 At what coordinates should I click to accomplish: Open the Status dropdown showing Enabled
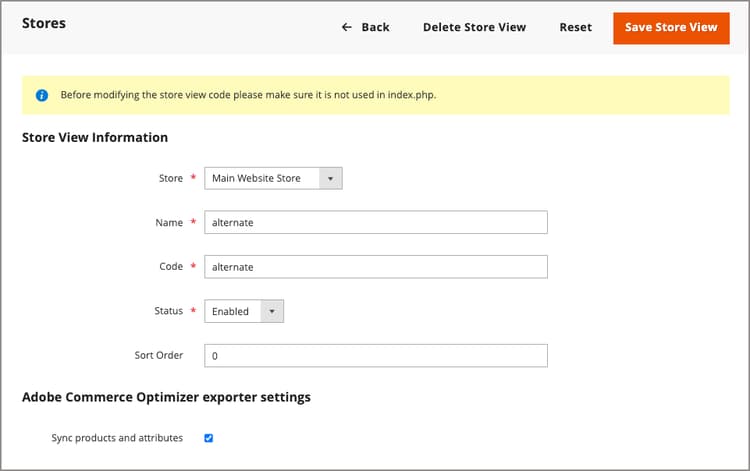(244, 311)
